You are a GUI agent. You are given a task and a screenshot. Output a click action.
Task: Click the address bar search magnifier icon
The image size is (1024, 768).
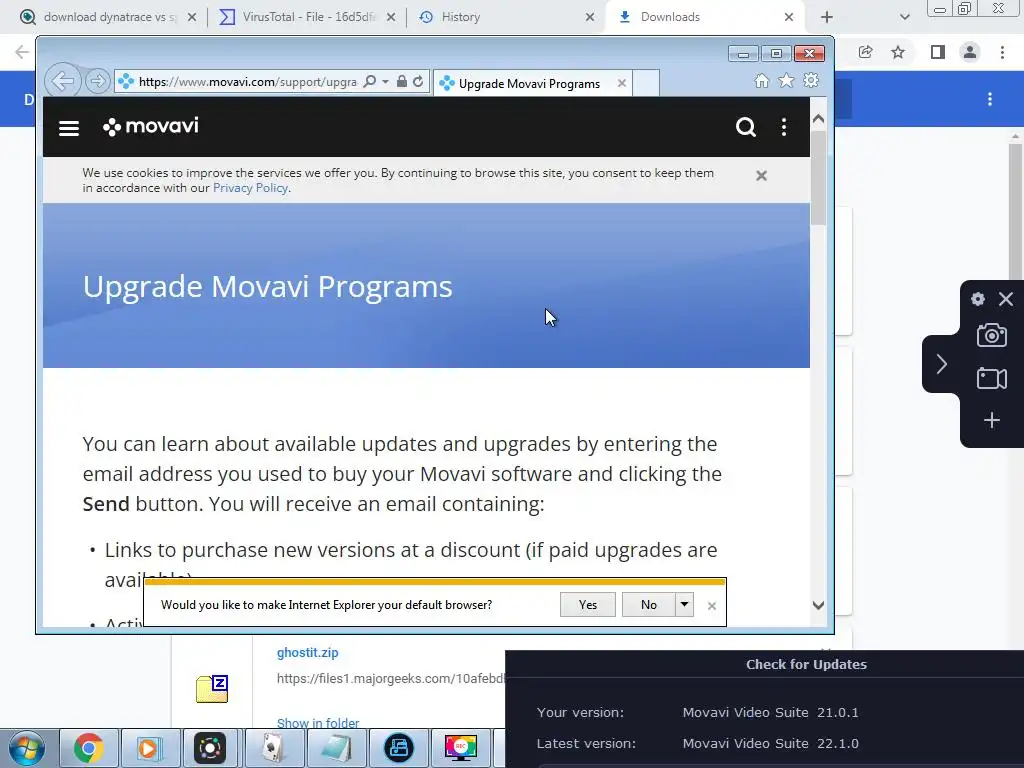(370, 81)
